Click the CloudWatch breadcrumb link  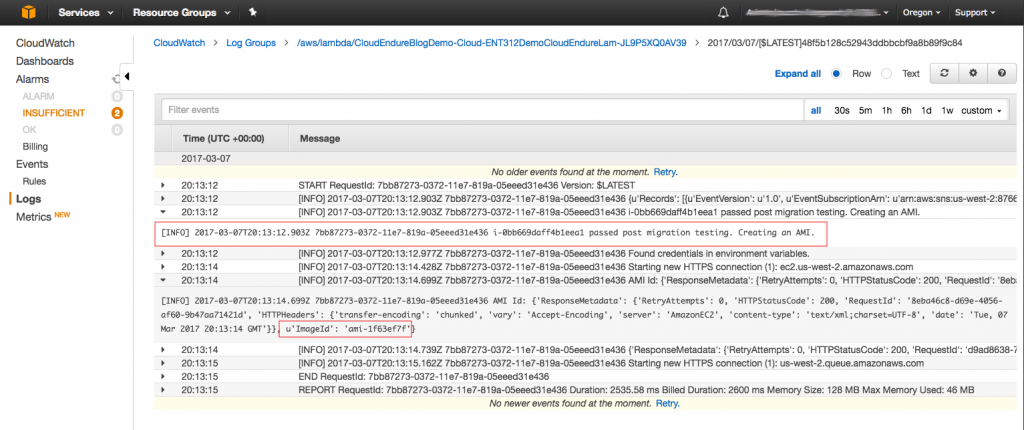[179, 43]
